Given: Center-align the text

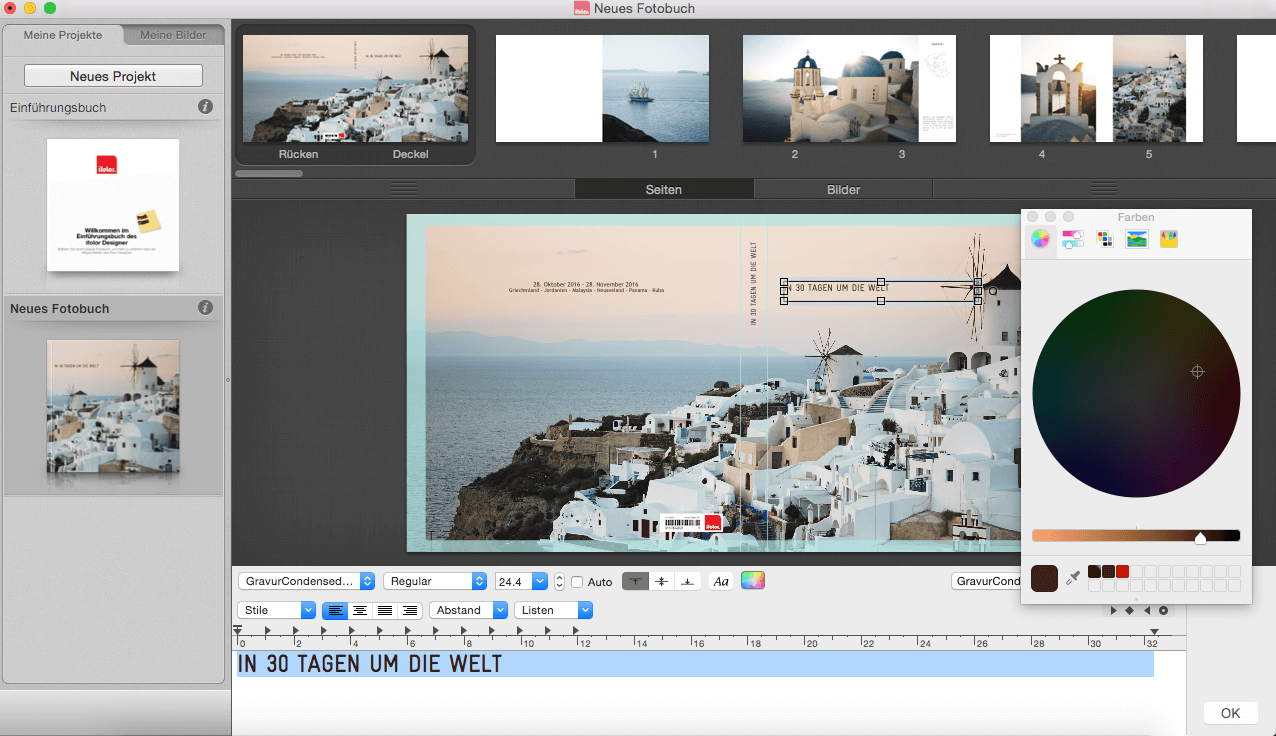Looking at the screenshot, I should click(360, 610).
